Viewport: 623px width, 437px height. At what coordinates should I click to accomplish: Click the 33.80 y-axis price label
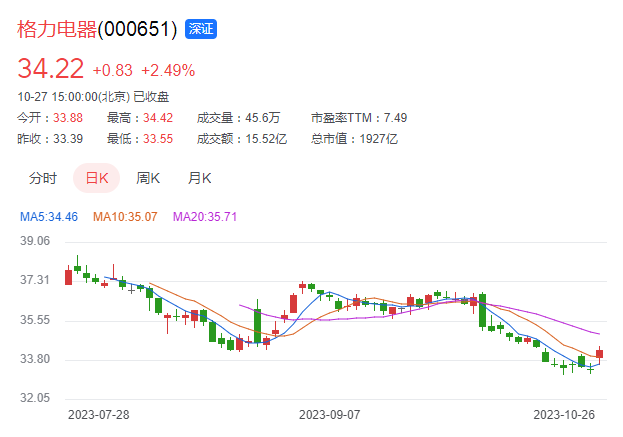click(35, 359)
